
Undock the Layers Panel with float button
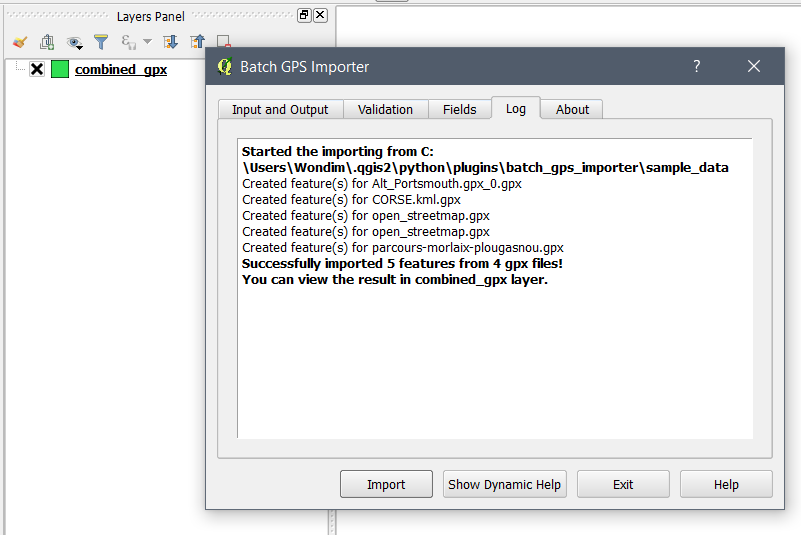tap(304, 15)
